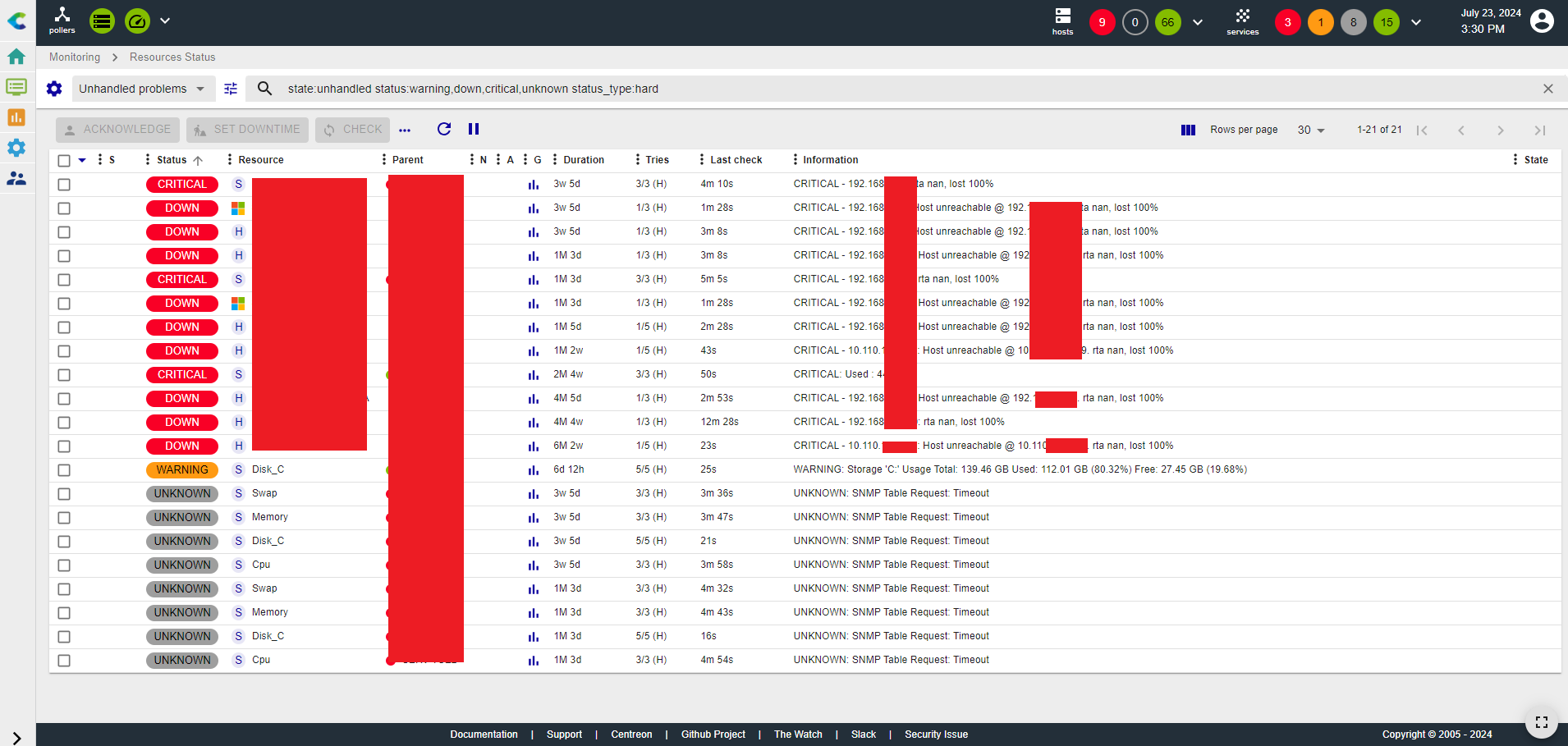Toggle the select-all header checkbox

(x=64, y=160)
